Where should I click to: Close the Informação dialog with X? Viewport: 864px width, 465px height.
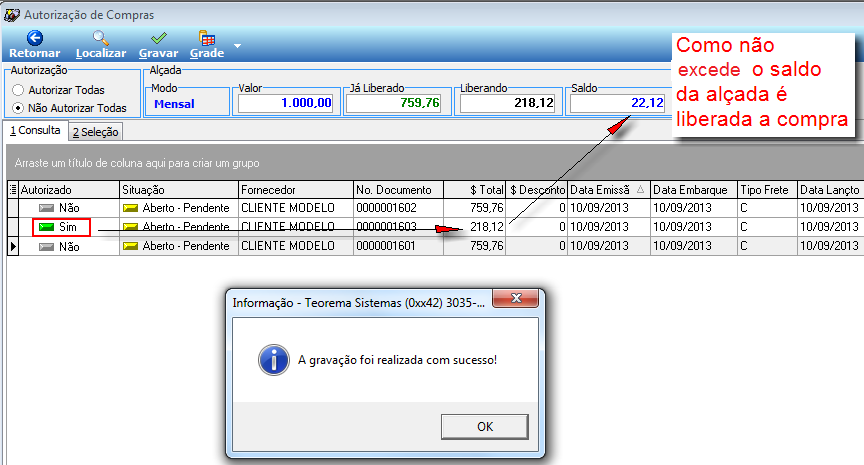(516, 298)
